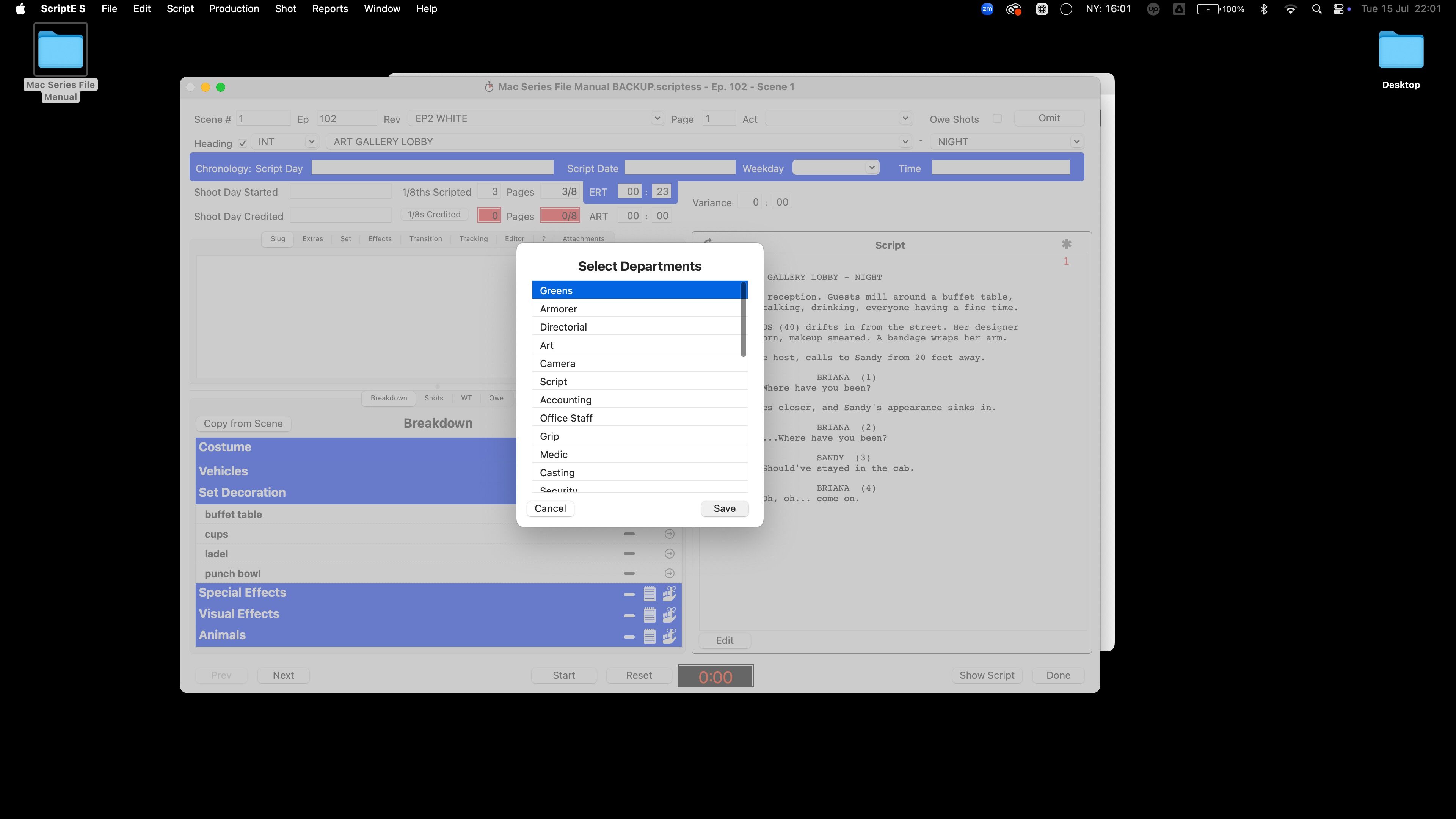Image resolution: width=1456 pixels, height=819 pixels.
Task: Open the INT/EXT heading dropdown
Action: click(x=311, y=142)
